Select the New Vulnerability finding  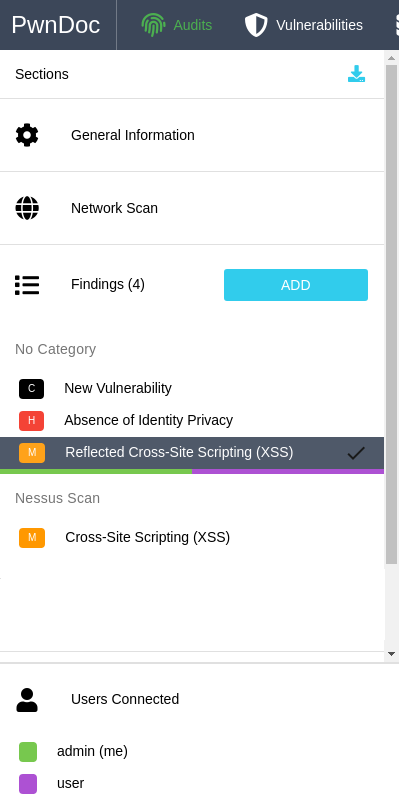pyautogui.click(x=192, y=389)
